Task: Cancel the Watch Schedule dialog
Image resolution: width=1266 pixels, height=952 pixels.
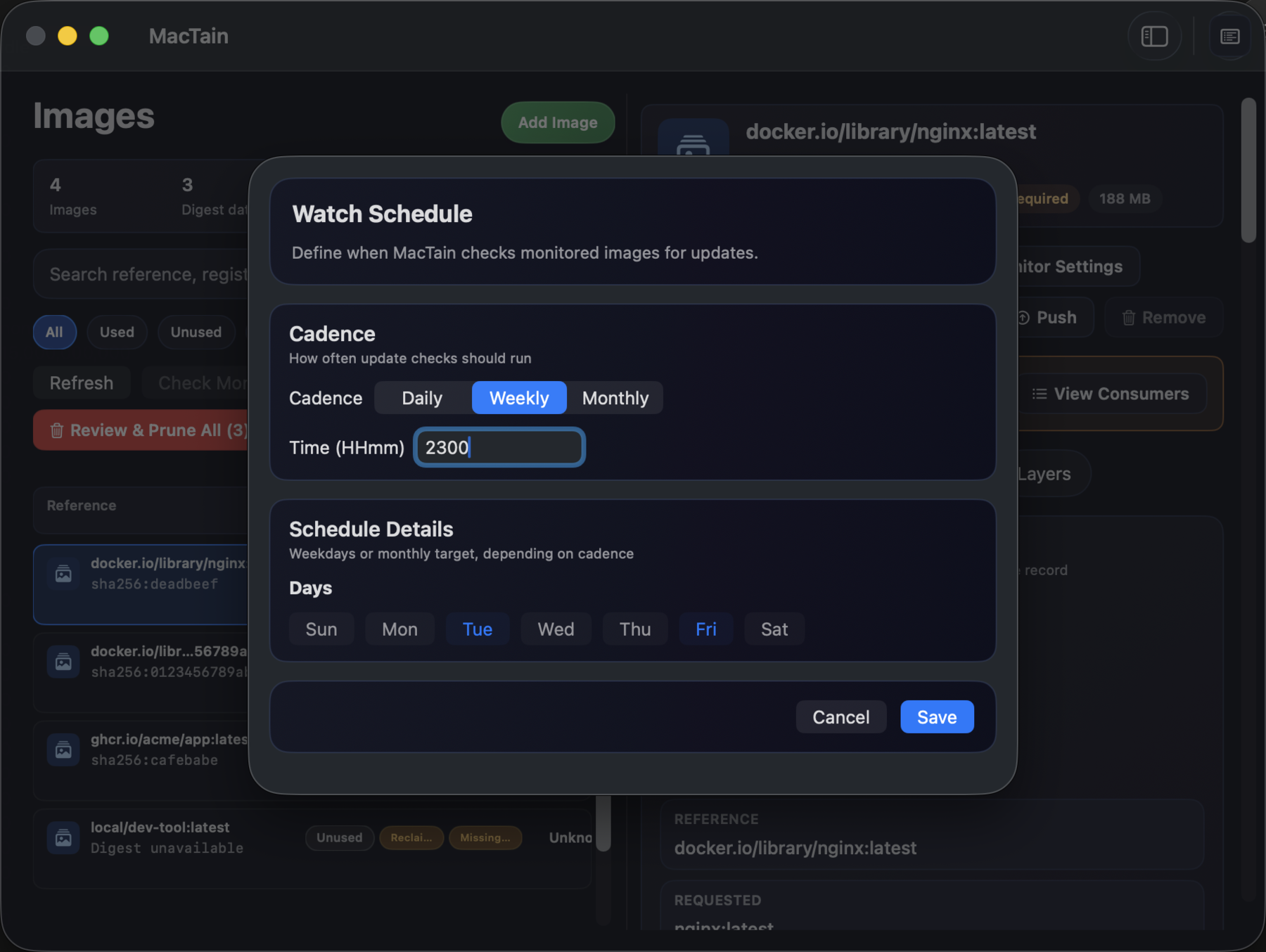Action: point(841,716)
